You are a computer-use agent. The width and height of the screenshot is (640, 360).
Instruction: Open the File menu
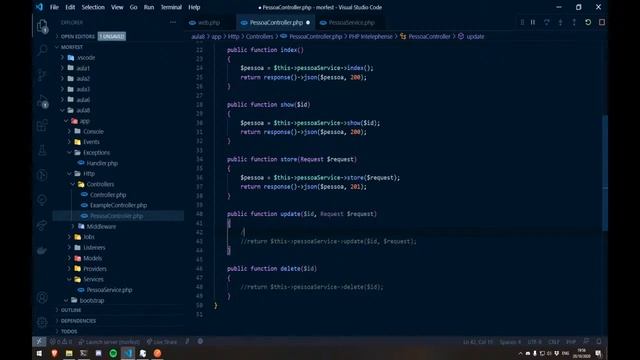(x=54, y=7)
